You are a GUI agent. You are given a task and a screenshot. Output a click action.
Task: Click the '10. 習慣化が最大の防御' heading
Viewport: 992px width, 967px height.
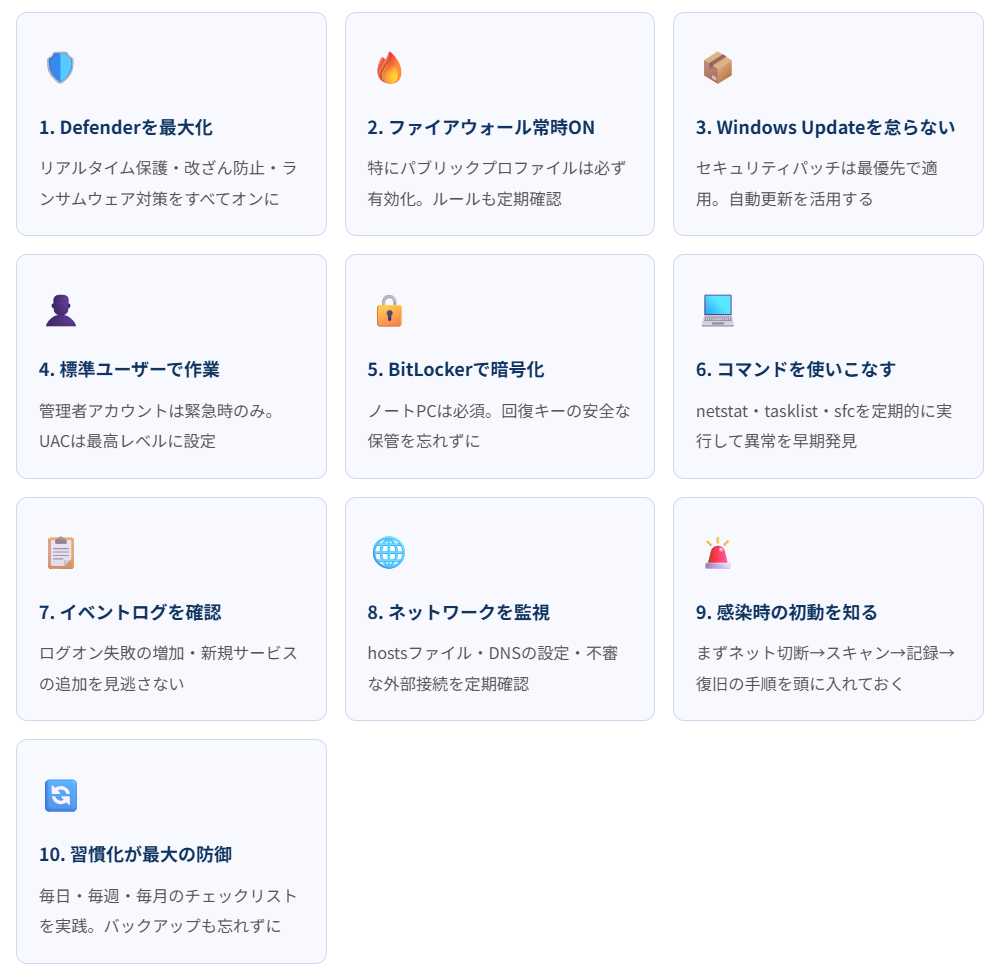[136, 854]
